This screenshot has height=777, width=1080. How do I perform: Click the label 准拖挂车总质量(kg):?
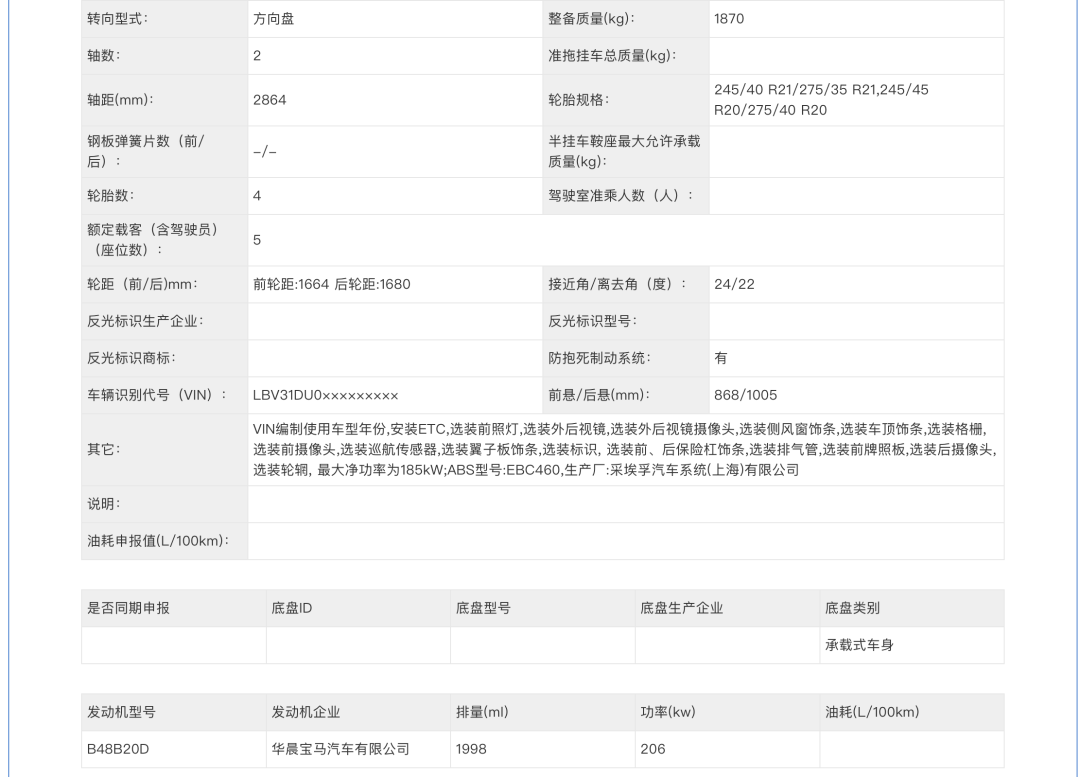coord(612,56)
